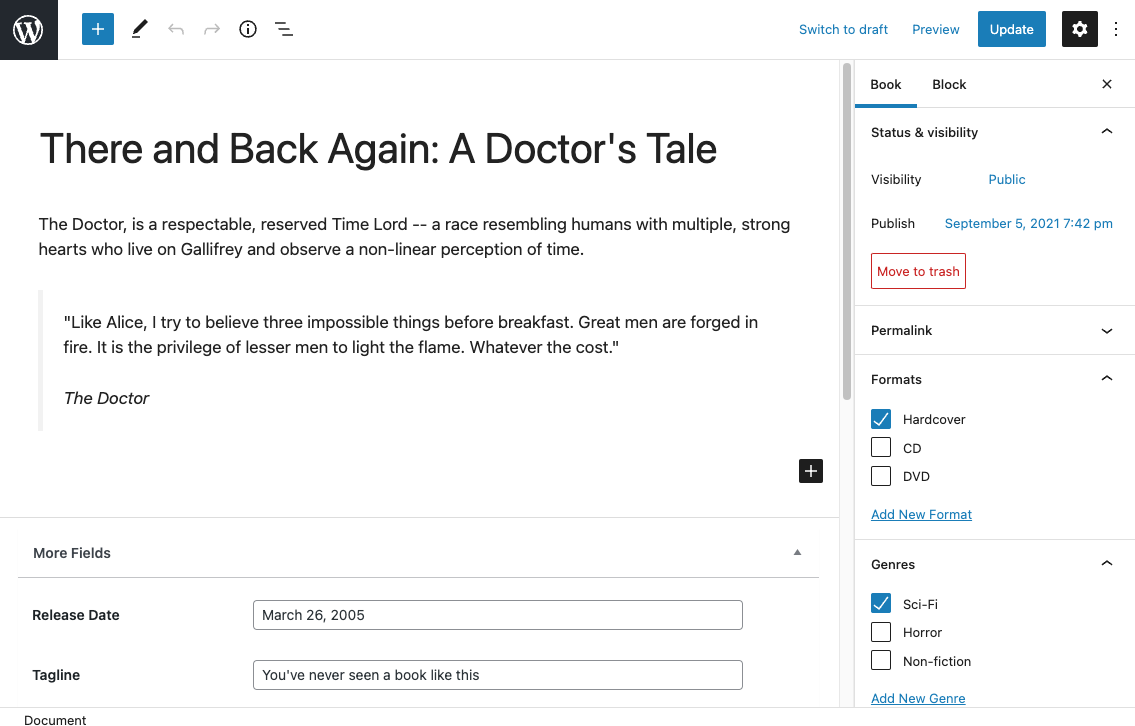This screenshot has height=726, width=1135.
Task: Open the List View outline icon
Action: pyautogui.click(x=284, y=29)
